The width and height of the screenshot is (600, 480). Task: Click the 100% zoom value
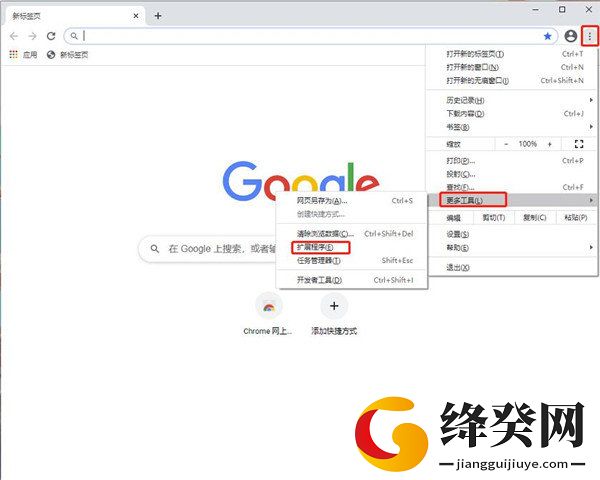click(x=528, y=144)
